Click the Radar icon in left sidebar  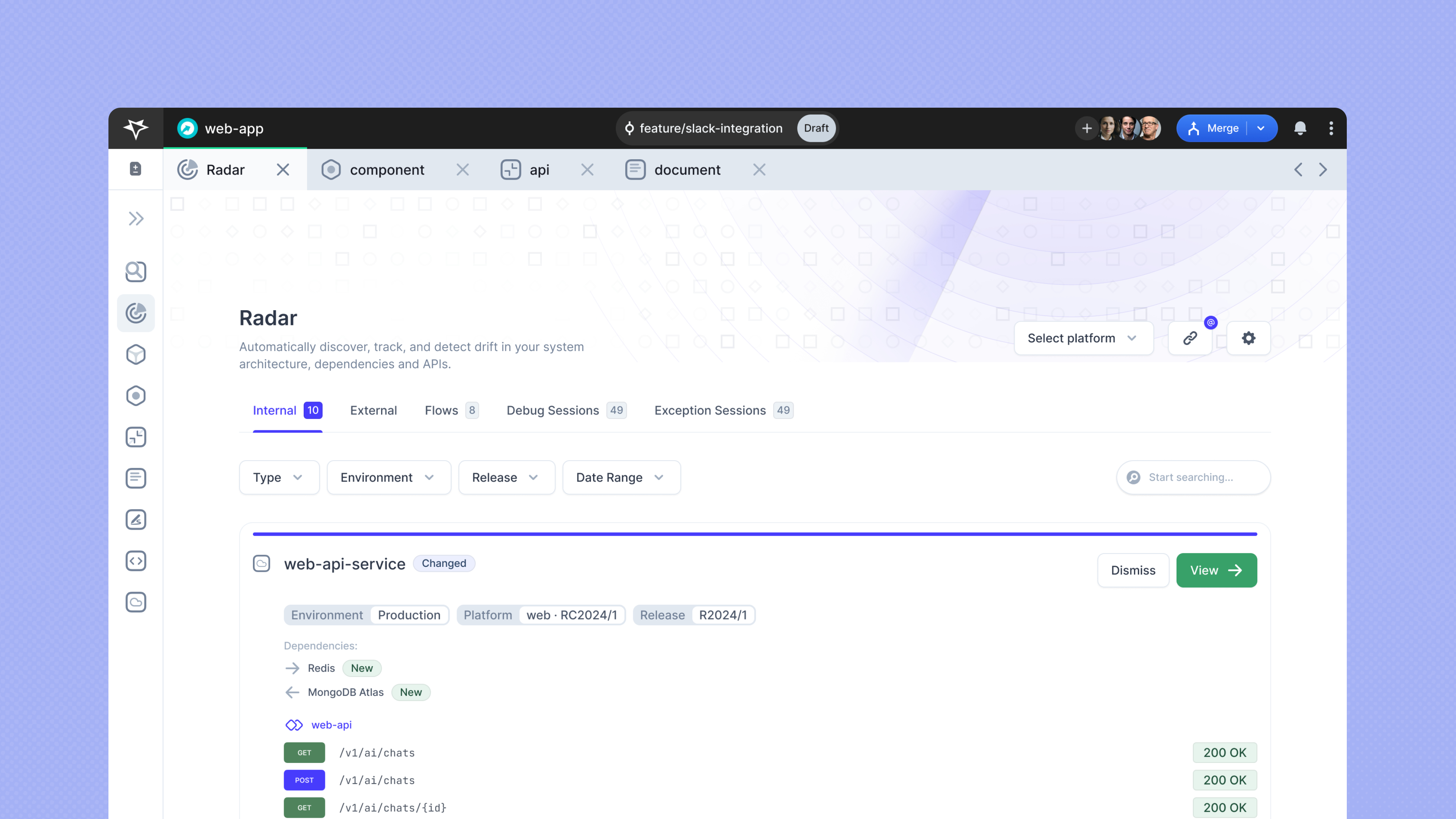pos(136,313)
